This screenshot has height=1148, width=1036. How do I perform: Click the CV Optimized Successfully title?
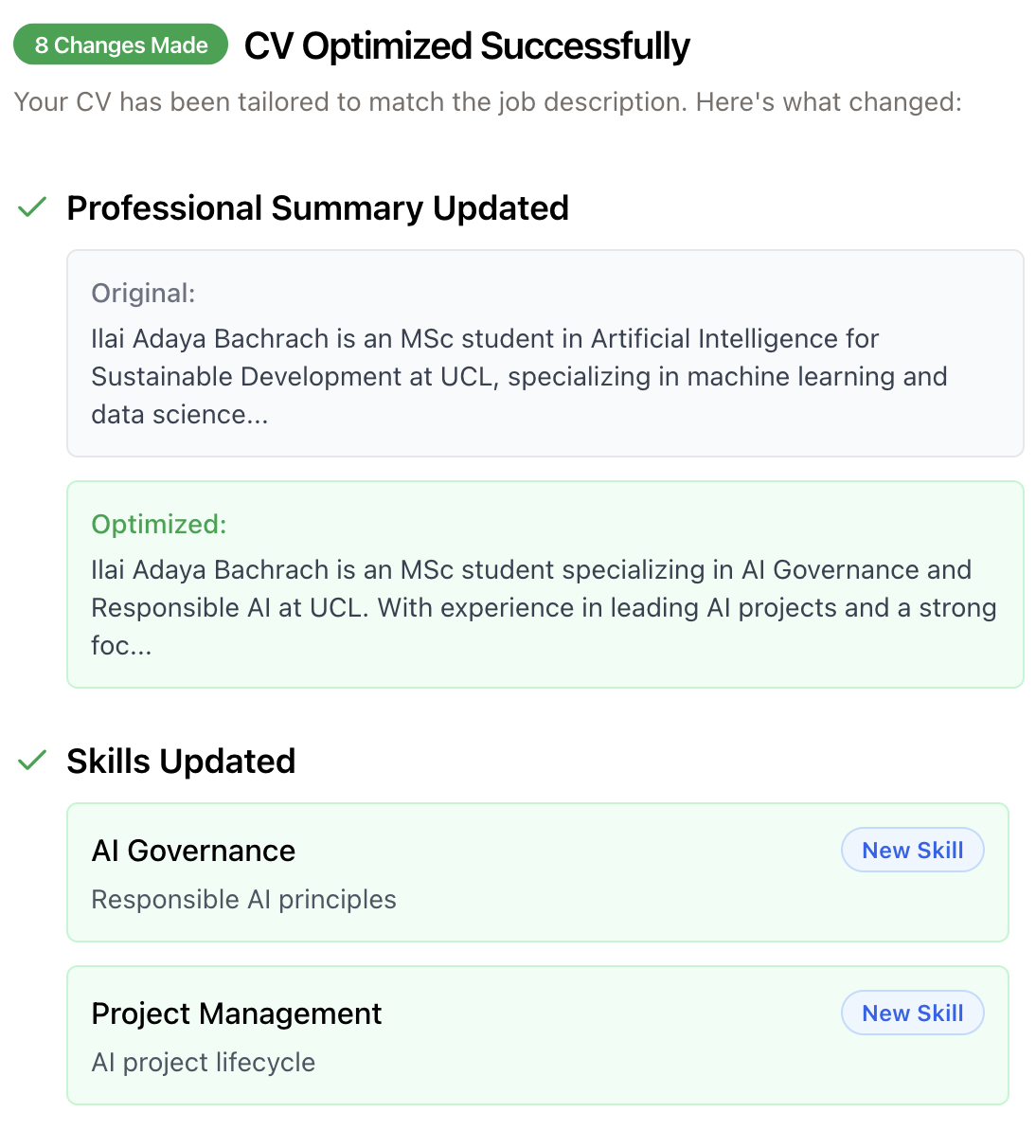pyautogui.click(x=467, y=45)
